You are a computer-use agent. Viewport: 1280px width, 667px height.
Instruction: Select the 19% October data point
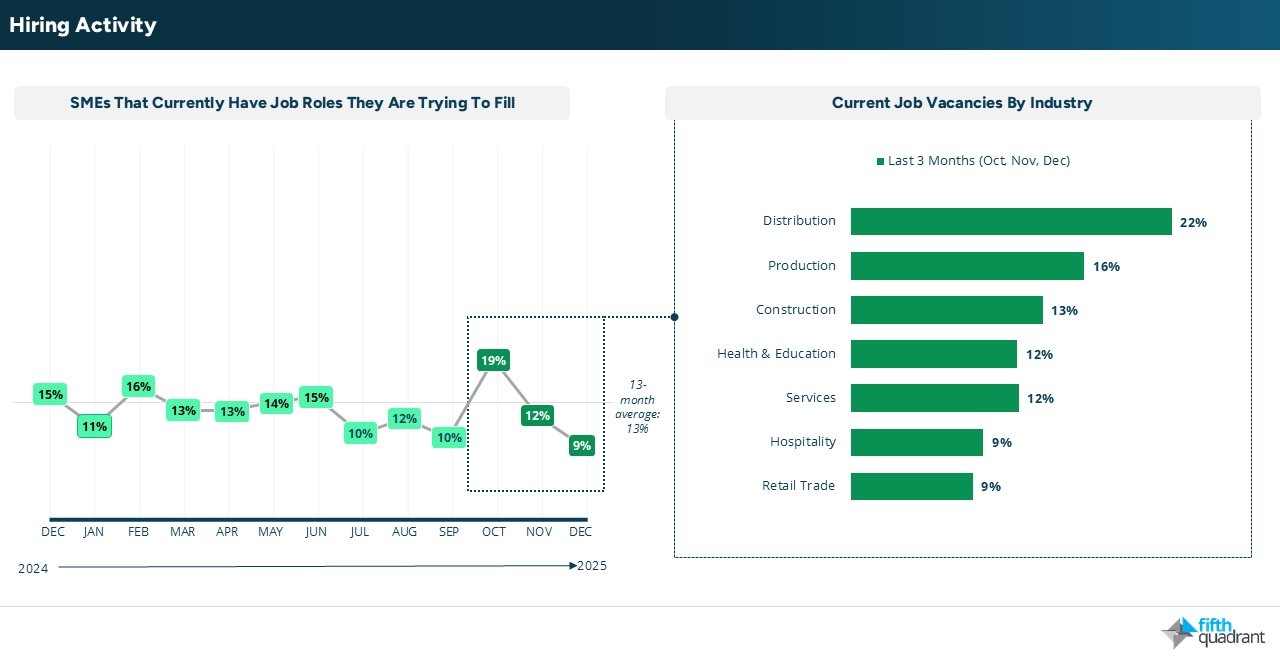point(493,360)
